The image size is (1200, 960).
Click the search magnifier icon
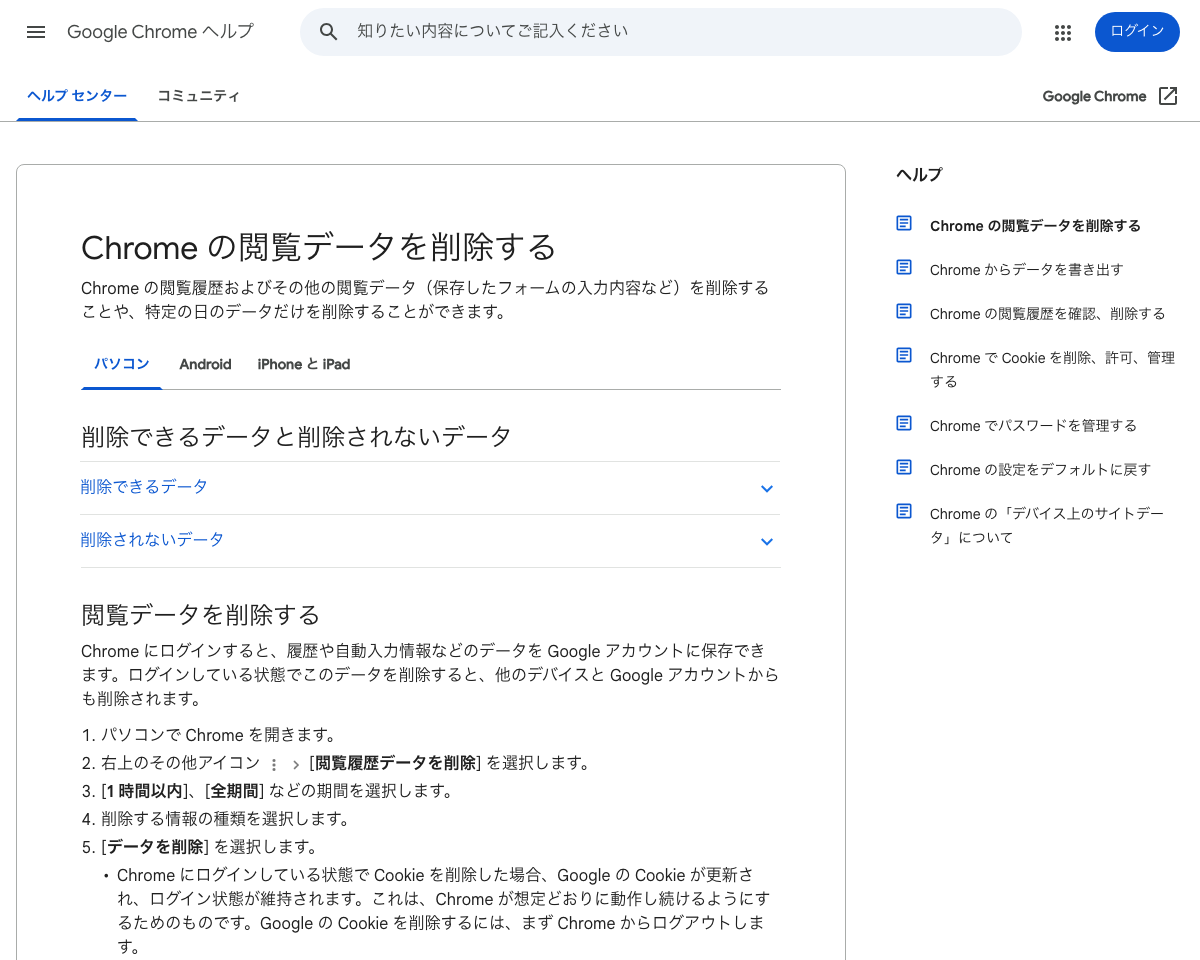click(329, 32)
